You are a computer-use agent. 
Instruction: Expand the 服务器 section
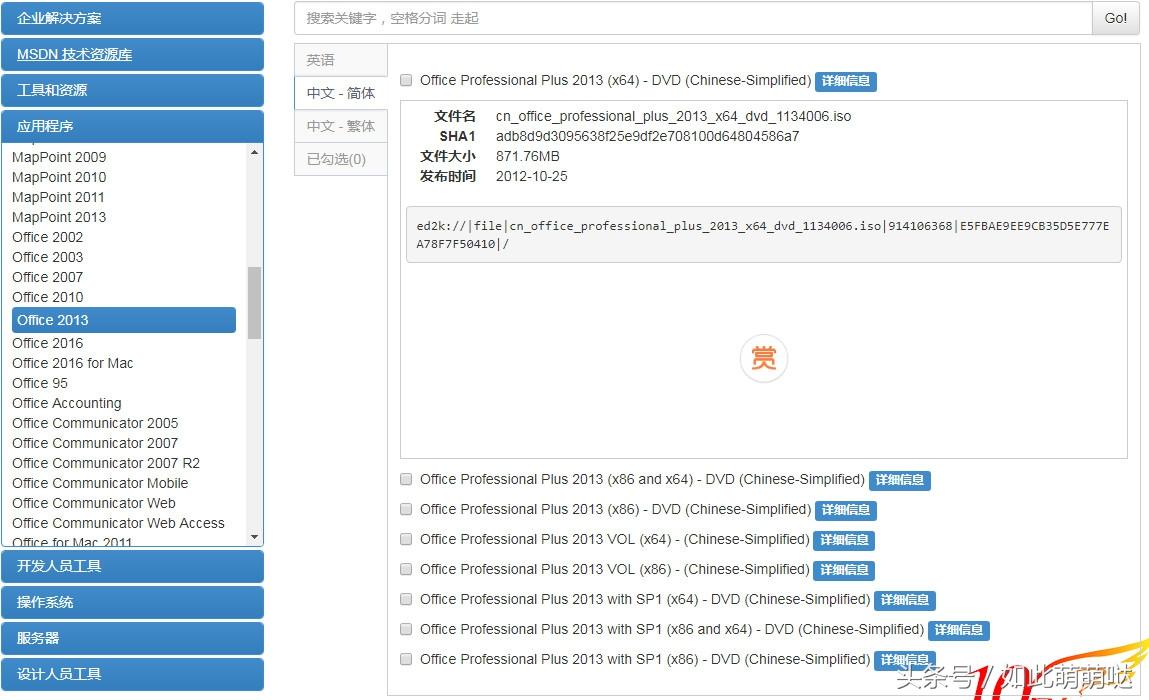133,638
